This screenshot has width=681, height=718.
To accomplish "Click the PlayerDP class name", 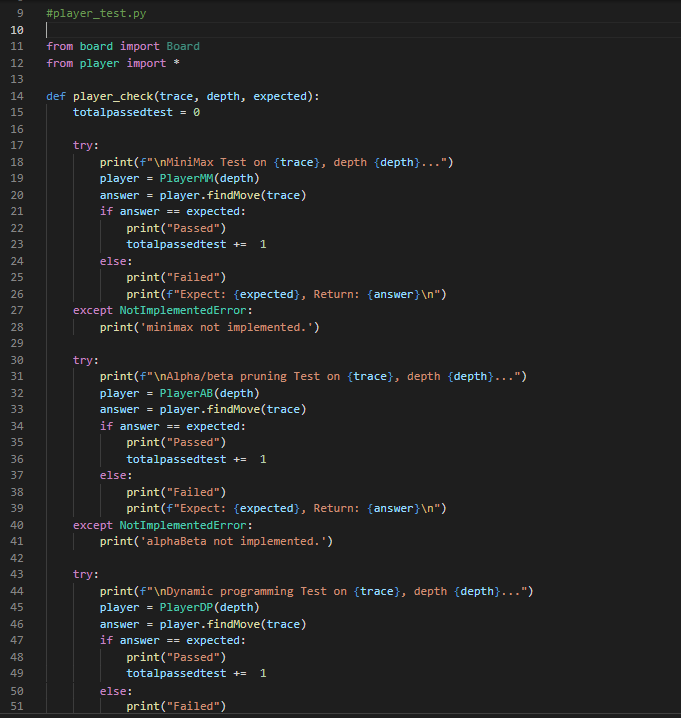I will (186, 607).
